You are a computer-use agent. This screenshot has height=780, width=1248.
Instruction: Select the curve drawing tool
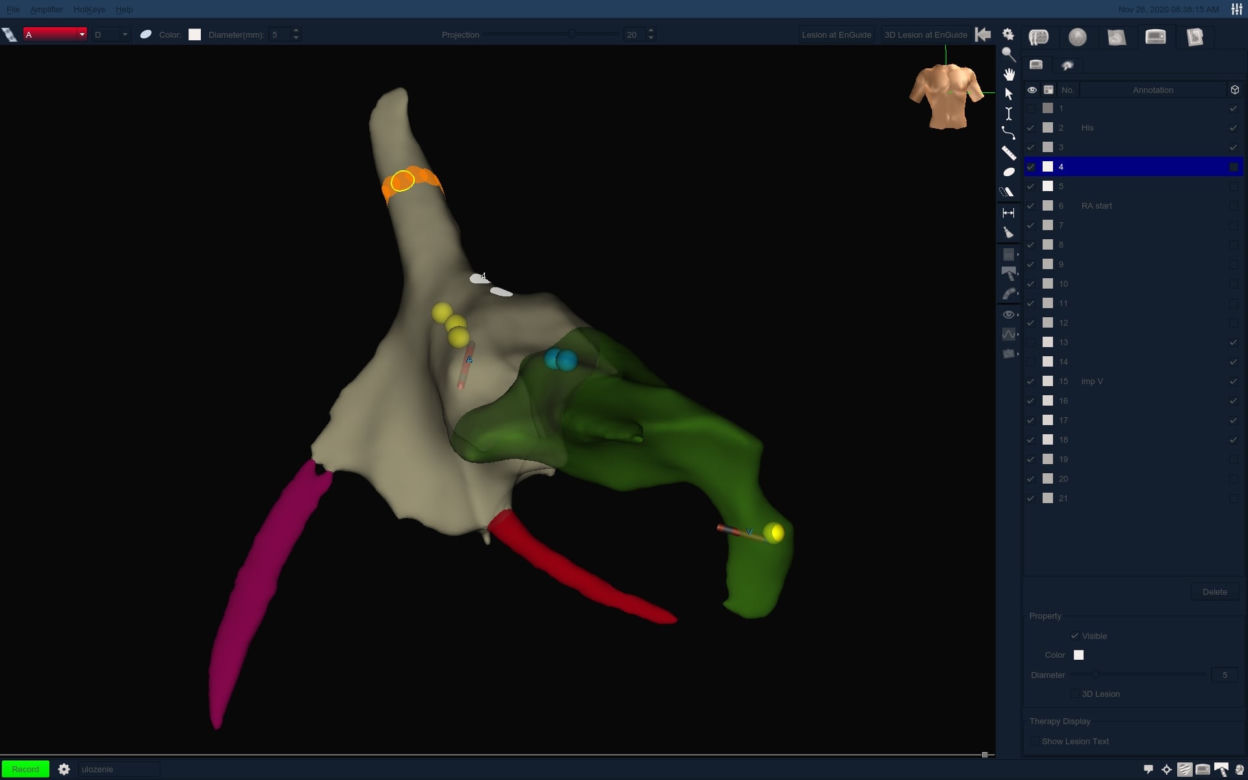(x=1008, y=133)
